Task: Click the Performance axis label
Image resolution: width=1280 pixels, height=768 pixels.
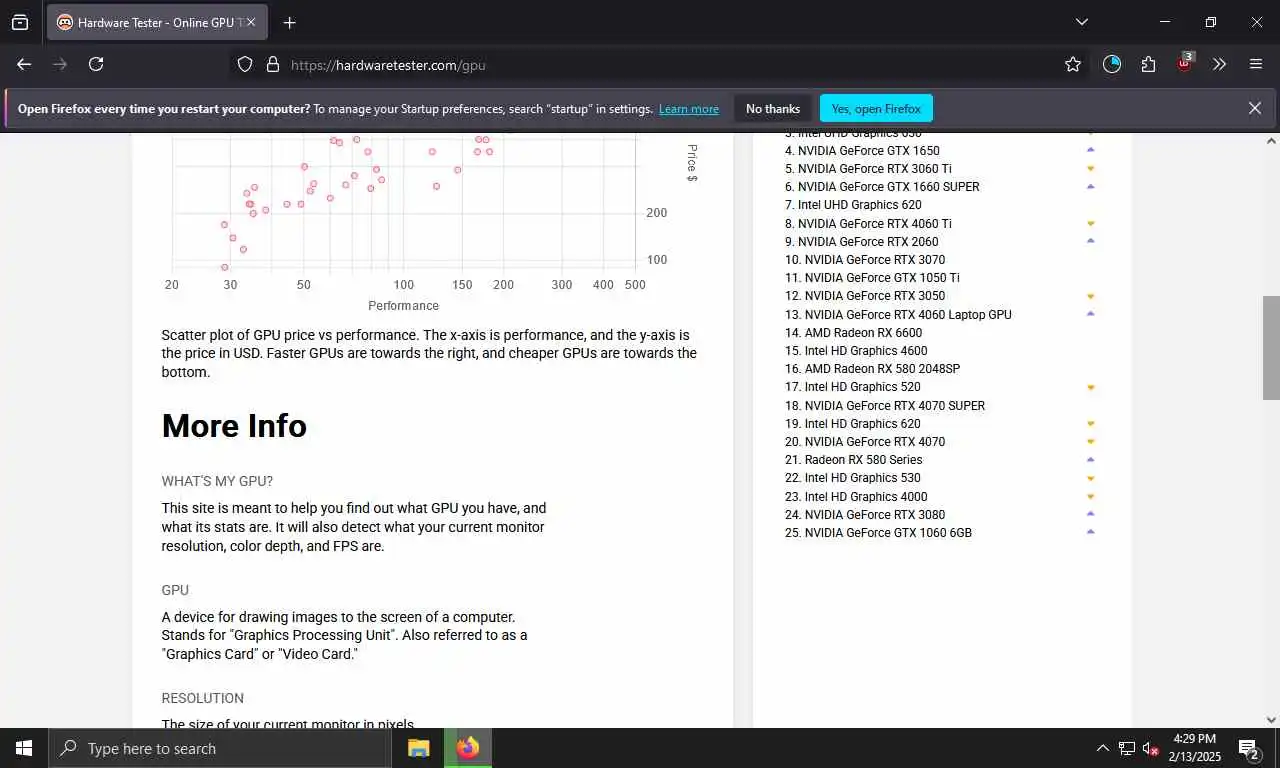Action: pos(403,306)
